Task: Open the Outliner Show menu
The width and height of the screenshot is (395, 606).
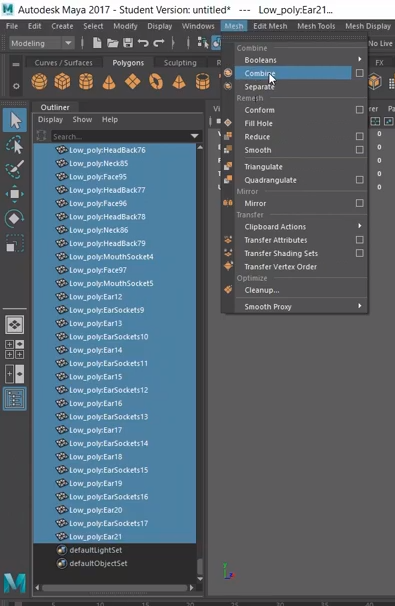Action: click(x=82, y=119)
